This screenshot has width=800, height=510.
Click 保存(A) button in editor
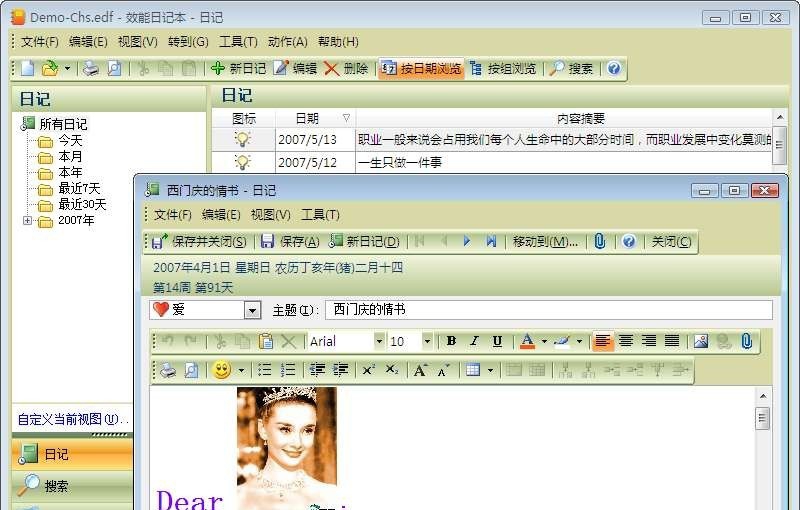coord(289,241)
